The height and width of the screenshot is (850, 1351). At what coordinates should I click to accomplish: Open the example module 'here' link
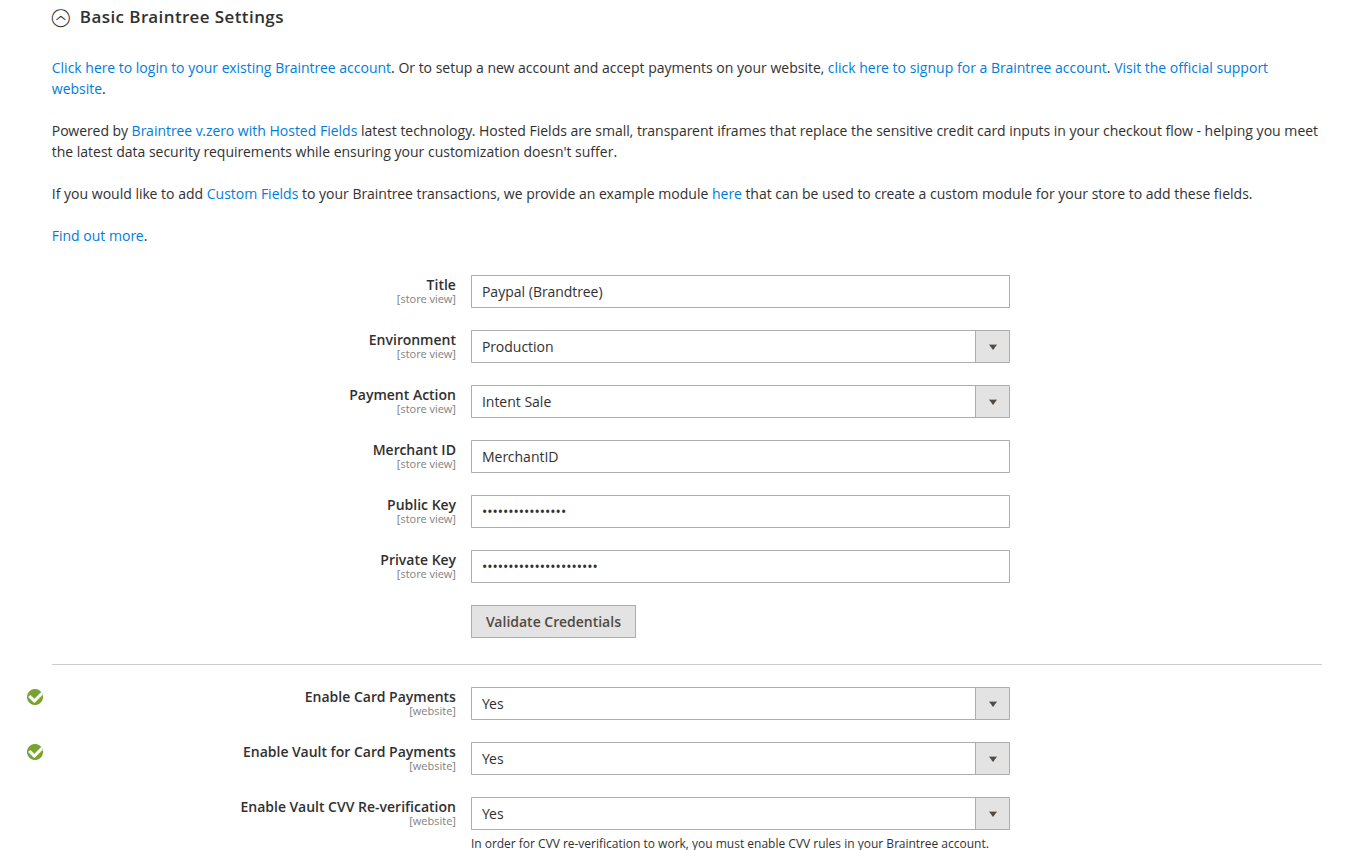[x=726, y=194]
